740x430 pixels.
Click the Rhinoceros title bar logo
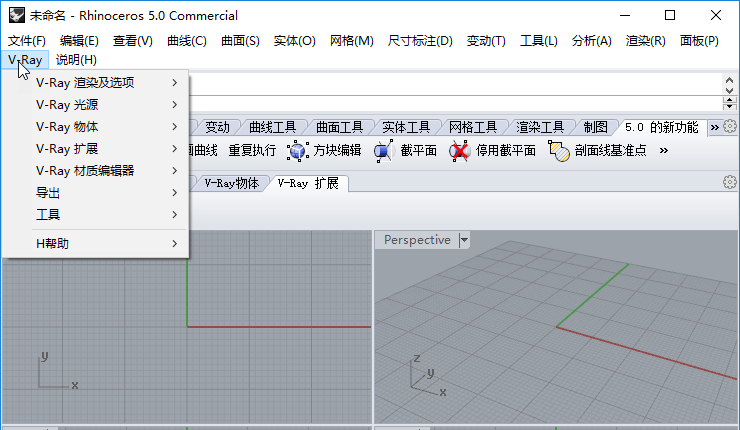17,15
